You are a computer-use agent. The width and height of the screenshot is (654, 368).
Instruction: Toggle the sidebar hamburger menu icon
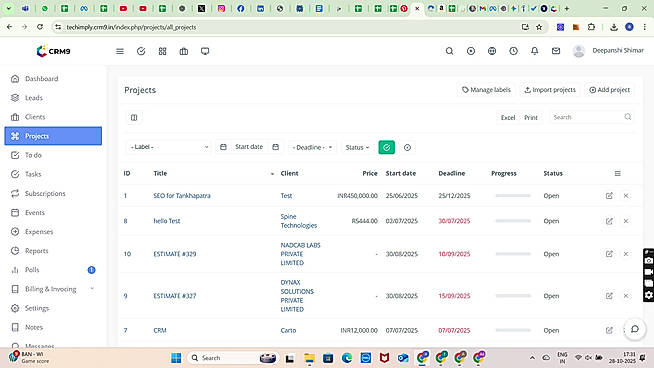click(x=120, y=51)
